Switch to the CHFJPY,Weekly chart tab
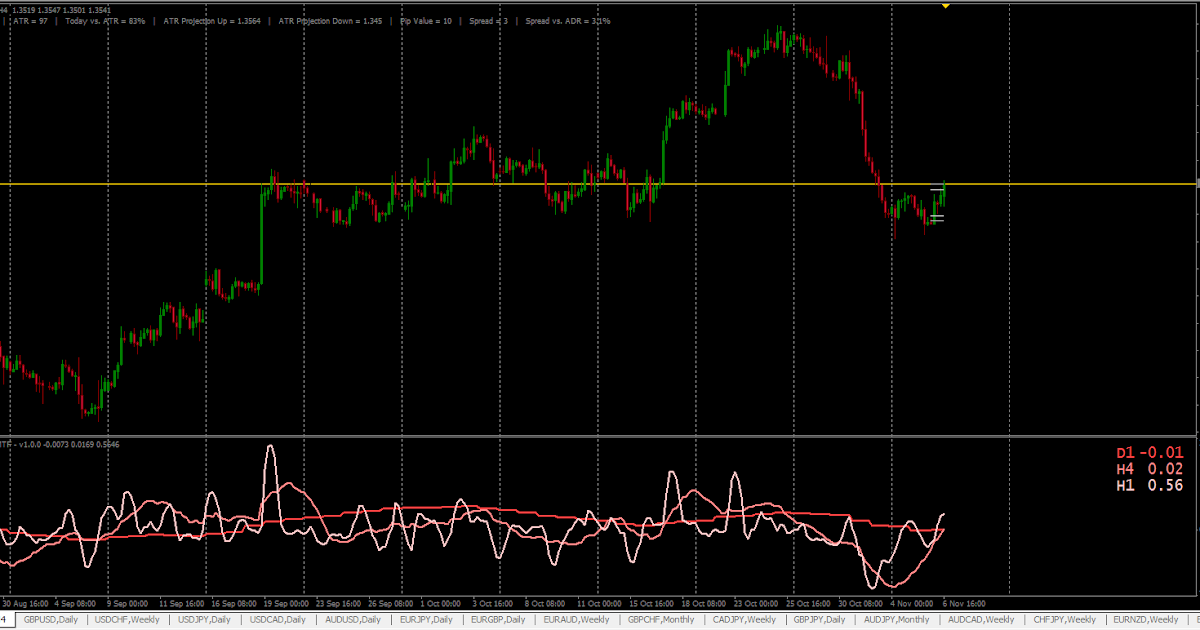The height and width of the screenshot is (630, 1200). pyautogui.click(x=1062, y=620)
